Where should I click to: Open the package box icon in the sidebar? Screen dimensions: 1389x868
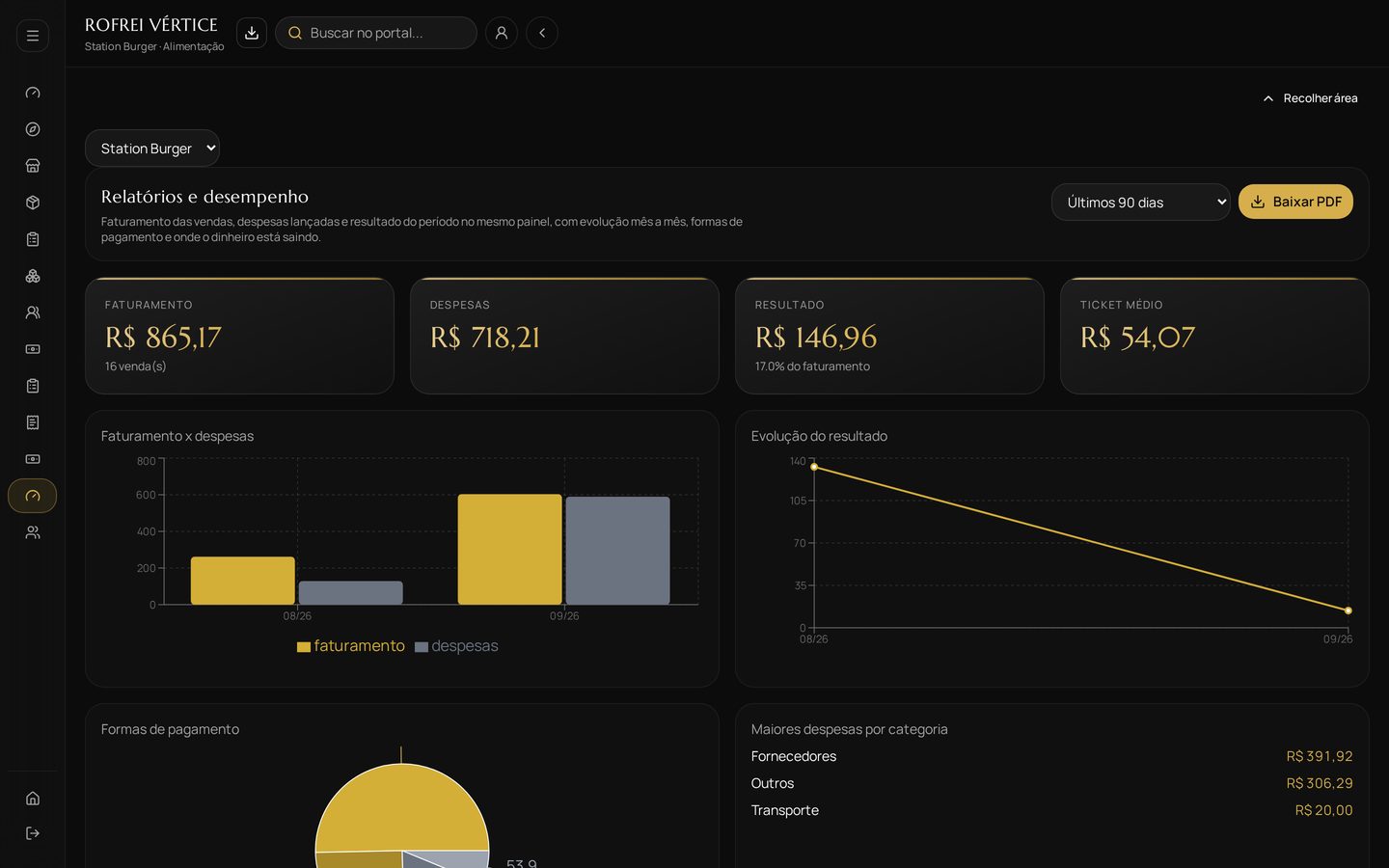tap(33, 203)
